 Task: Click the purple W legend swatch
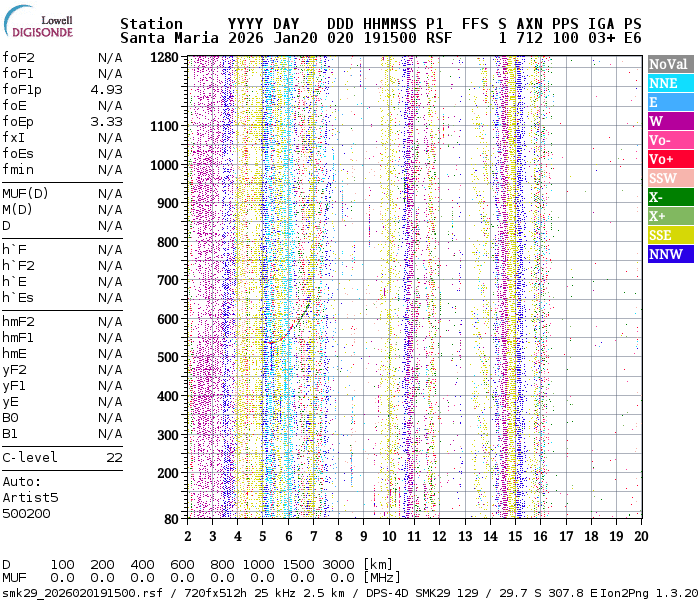(x=670, y=121)
